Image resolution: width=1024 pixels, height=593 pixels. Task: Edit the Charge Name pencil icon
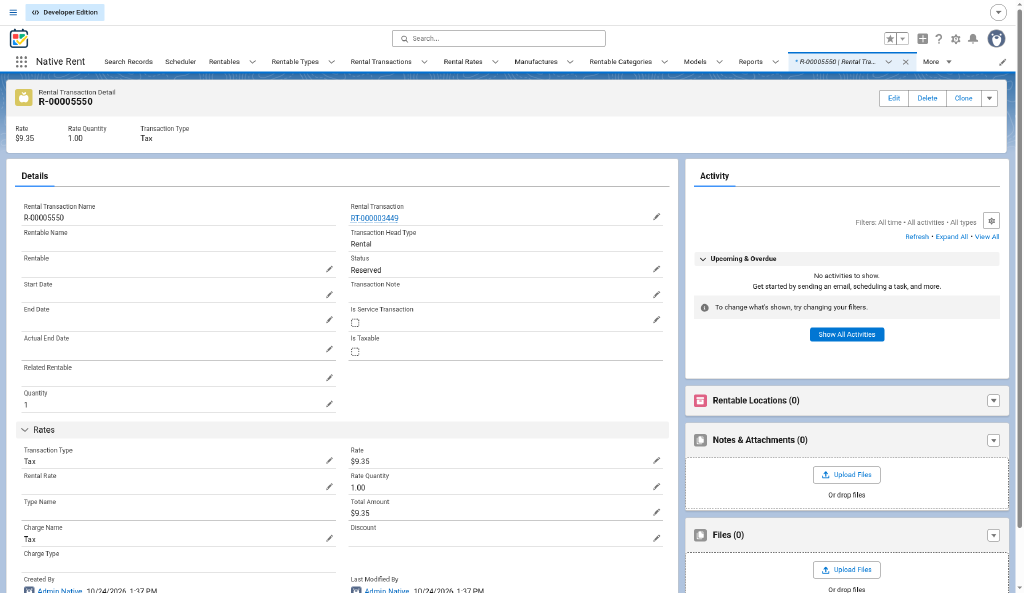tap(329, 539)
